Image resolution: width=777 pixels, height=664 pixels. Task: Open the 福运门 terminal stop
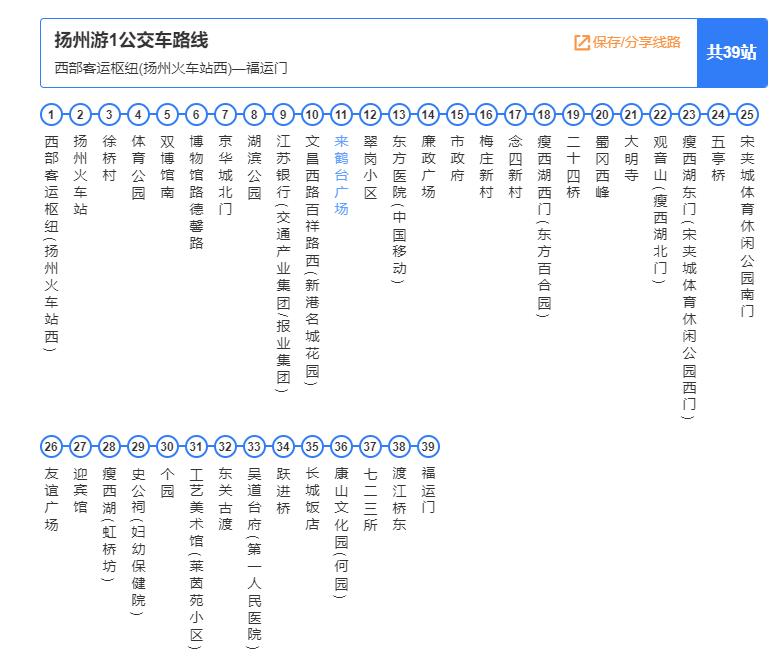428,490
